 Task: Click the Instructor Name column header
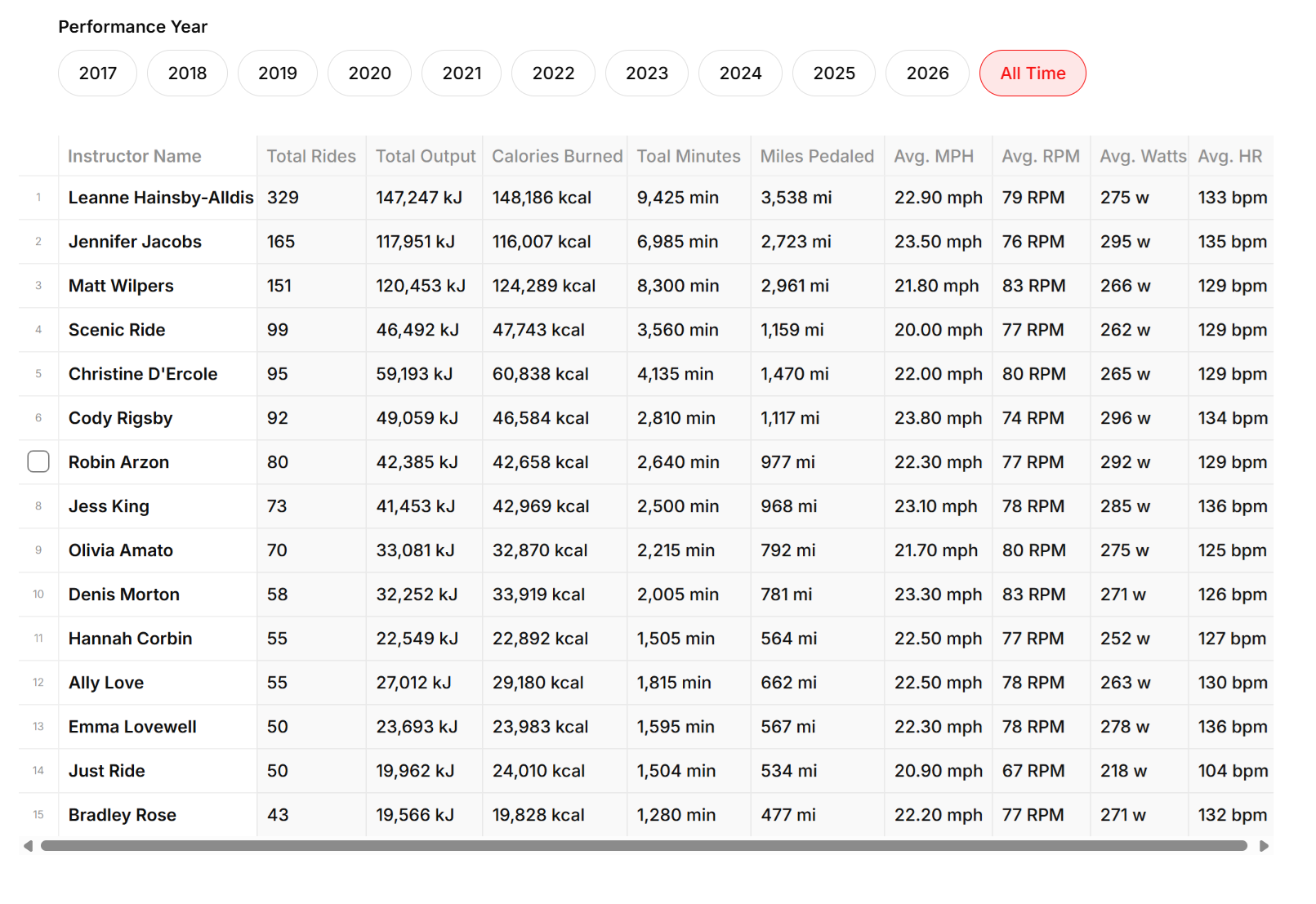click(135, 156)
